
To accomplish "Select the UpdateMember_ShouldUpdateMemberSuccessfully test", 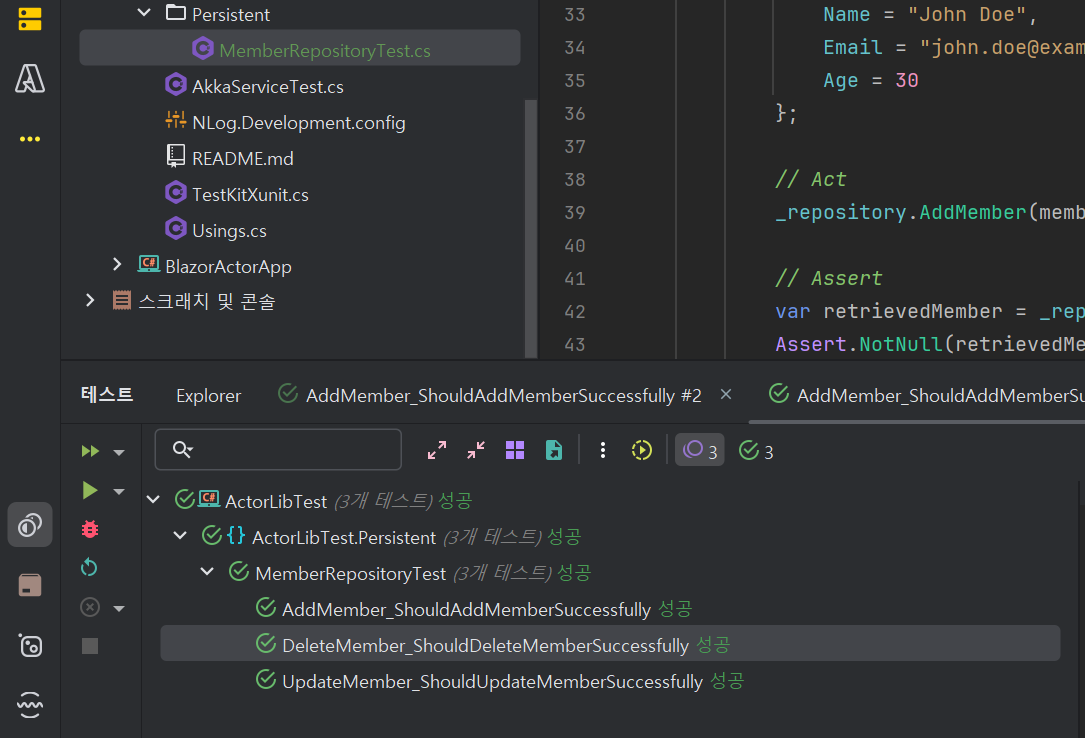I will coord(492,681).
